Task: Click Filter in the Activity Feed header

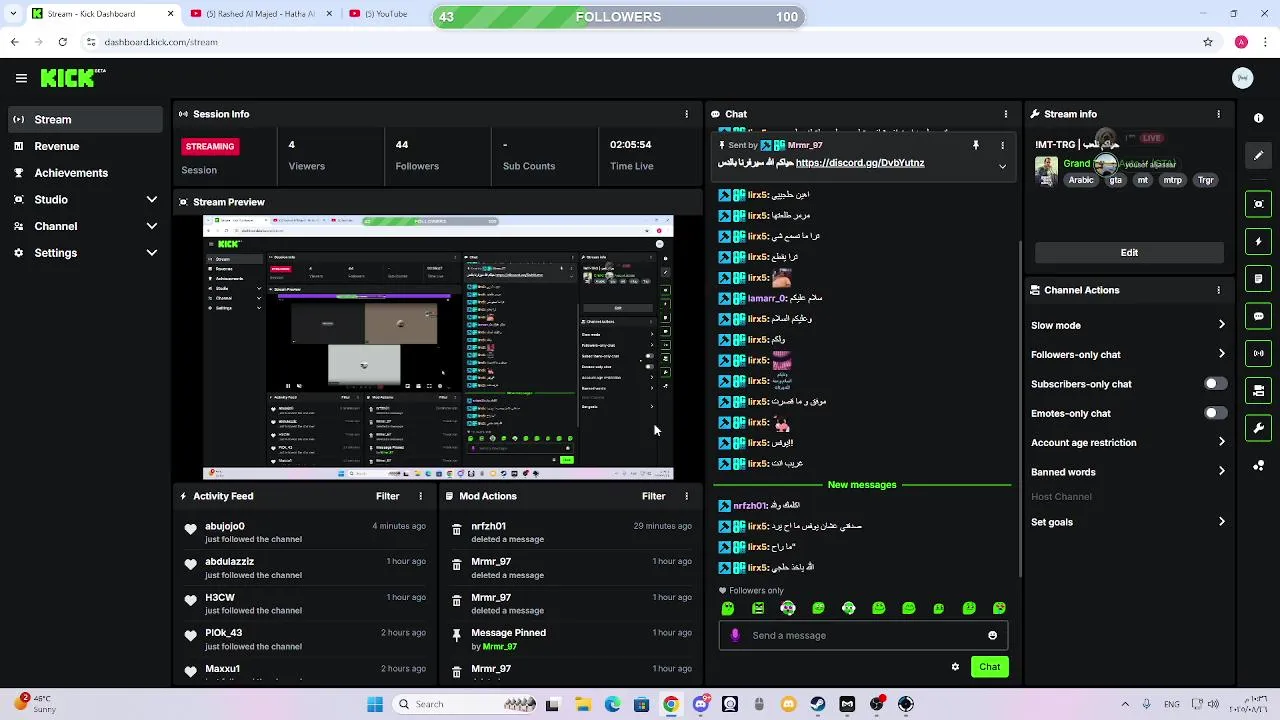Action: (387, 496)
